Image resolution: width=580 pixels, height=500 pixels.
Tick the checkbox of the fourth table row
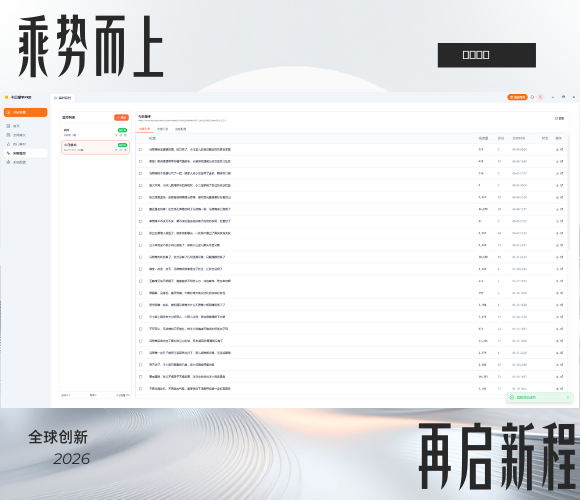click(x=141, y=185)
